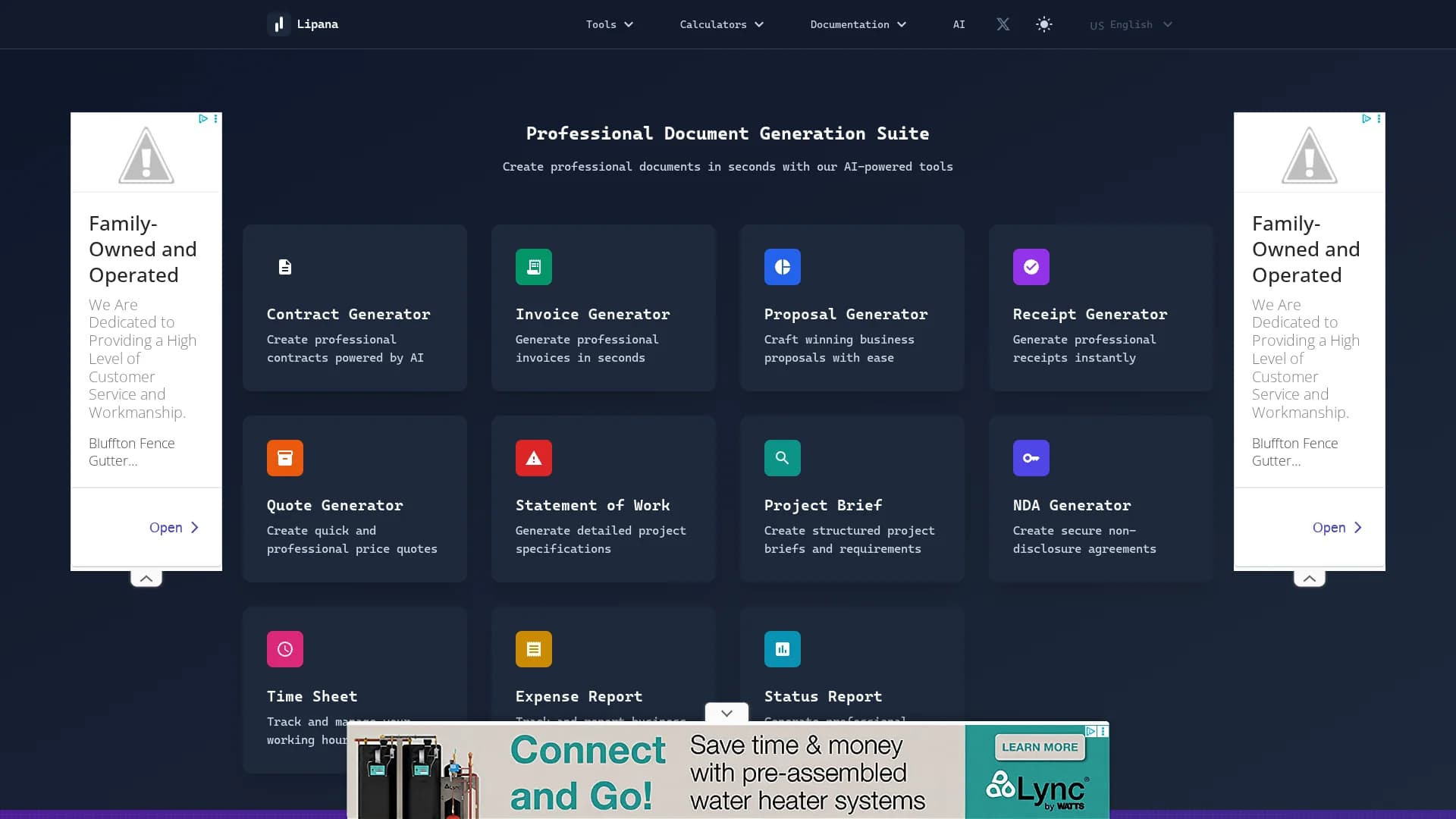Click the purple Receipt Generator check icon
Screen dimensions: 1456x819
(1031, 267)
